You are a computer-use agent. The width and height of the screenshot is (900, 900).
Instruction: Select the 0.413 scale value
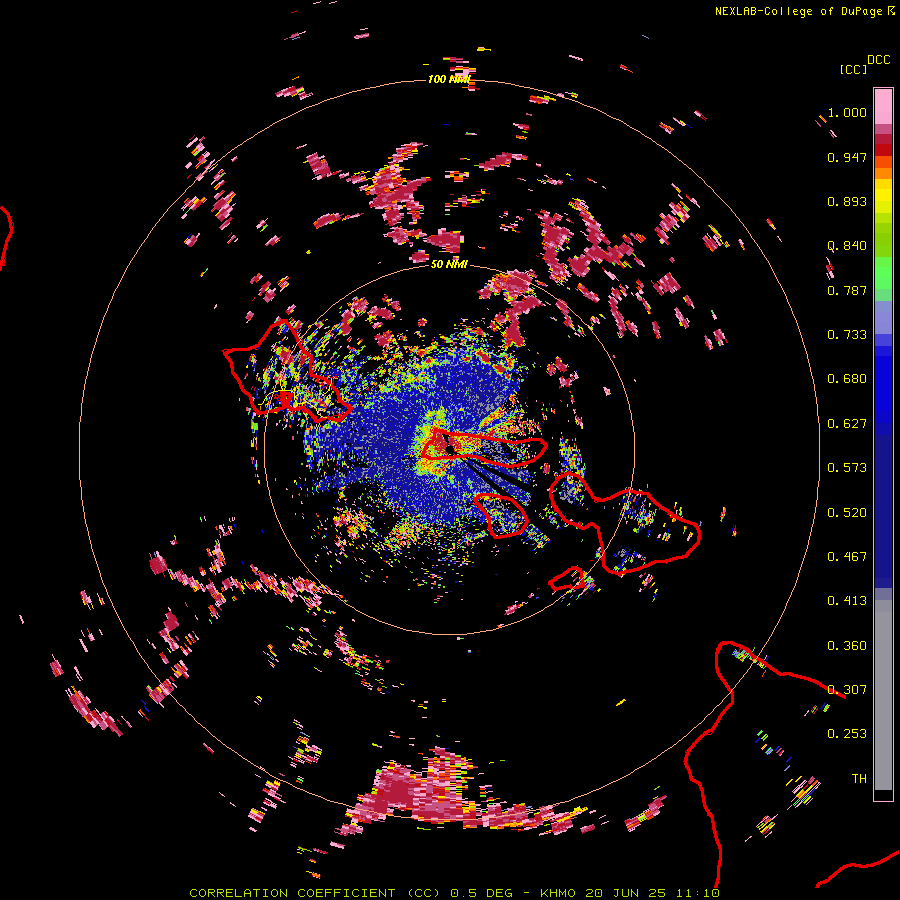(847, 601)
